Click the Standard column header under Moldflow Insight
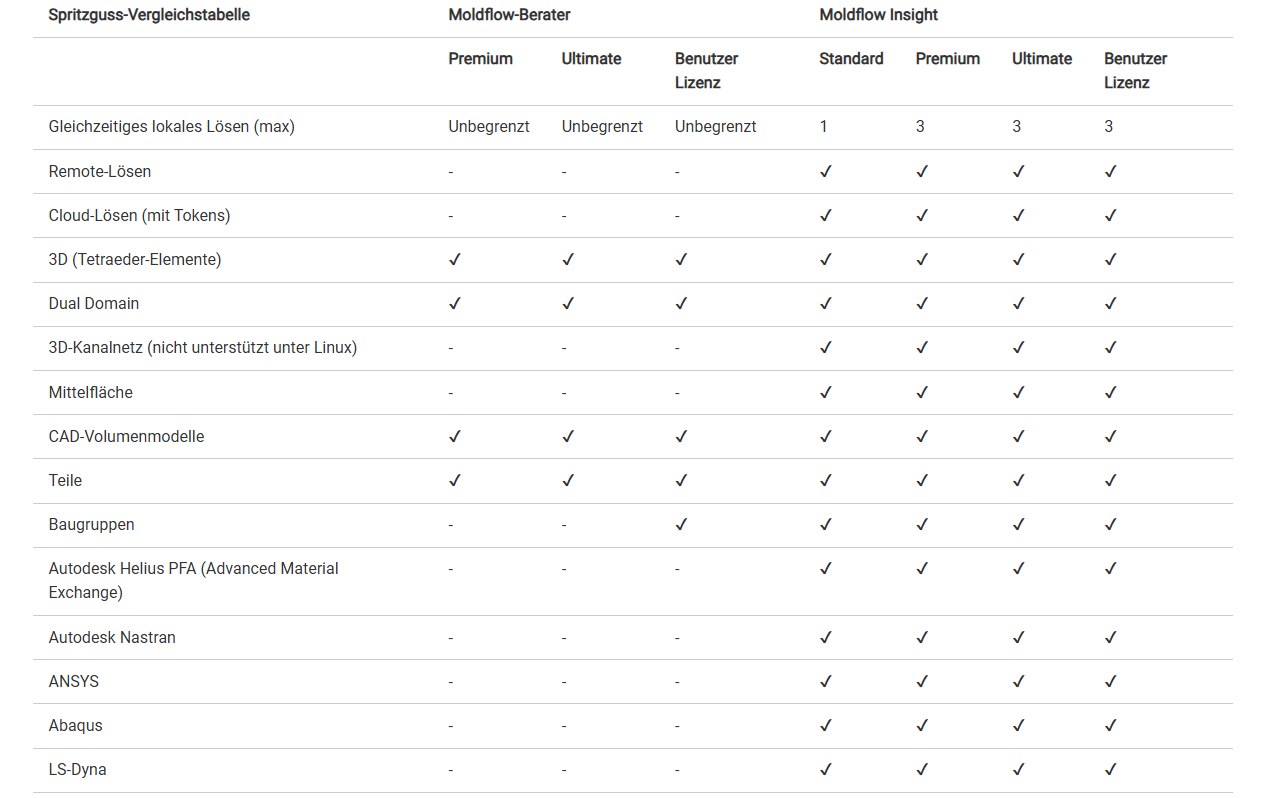 851,59
